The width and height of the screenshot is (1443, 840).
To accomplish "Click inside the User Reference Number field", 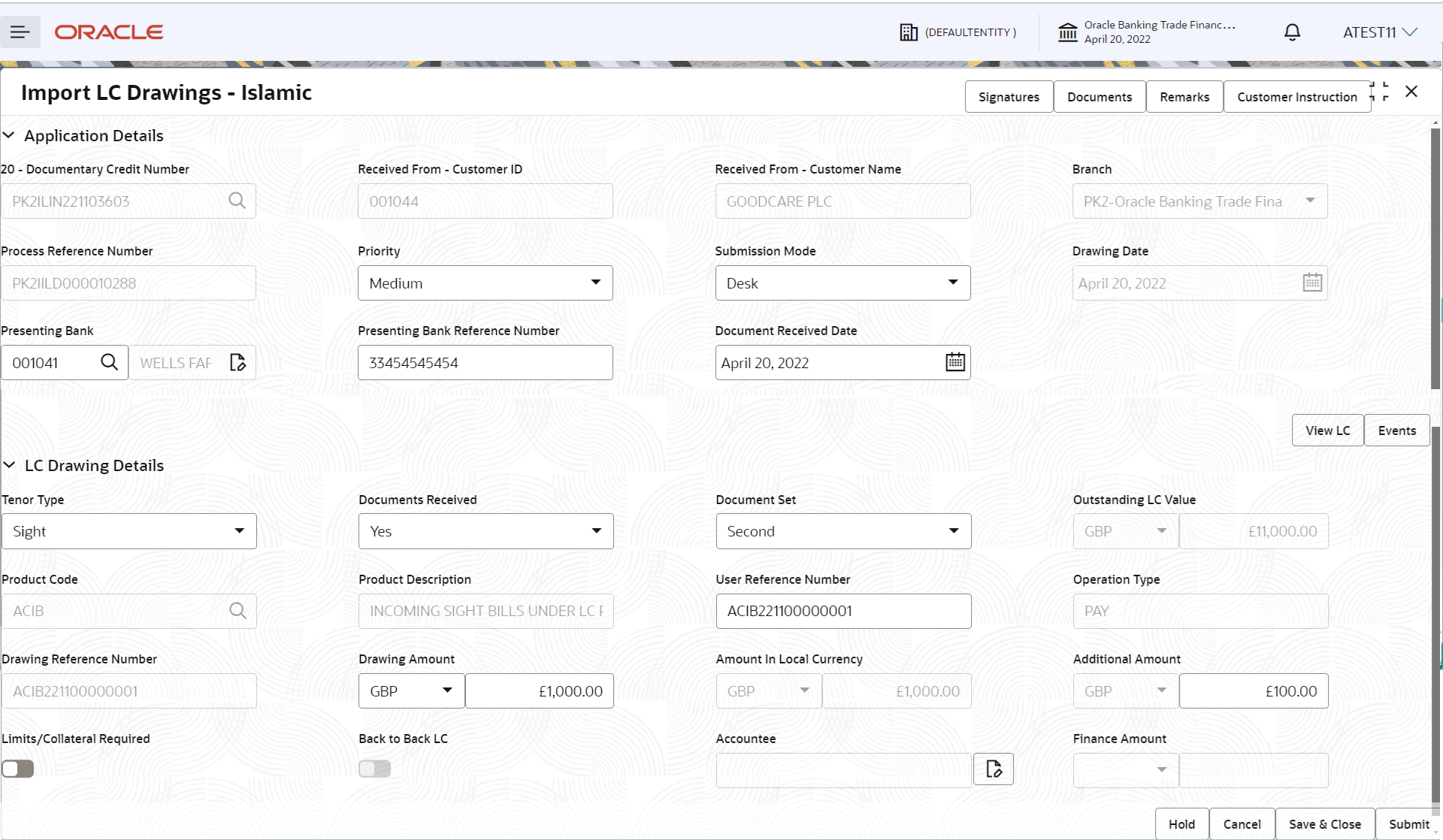I will pos(842,611).
